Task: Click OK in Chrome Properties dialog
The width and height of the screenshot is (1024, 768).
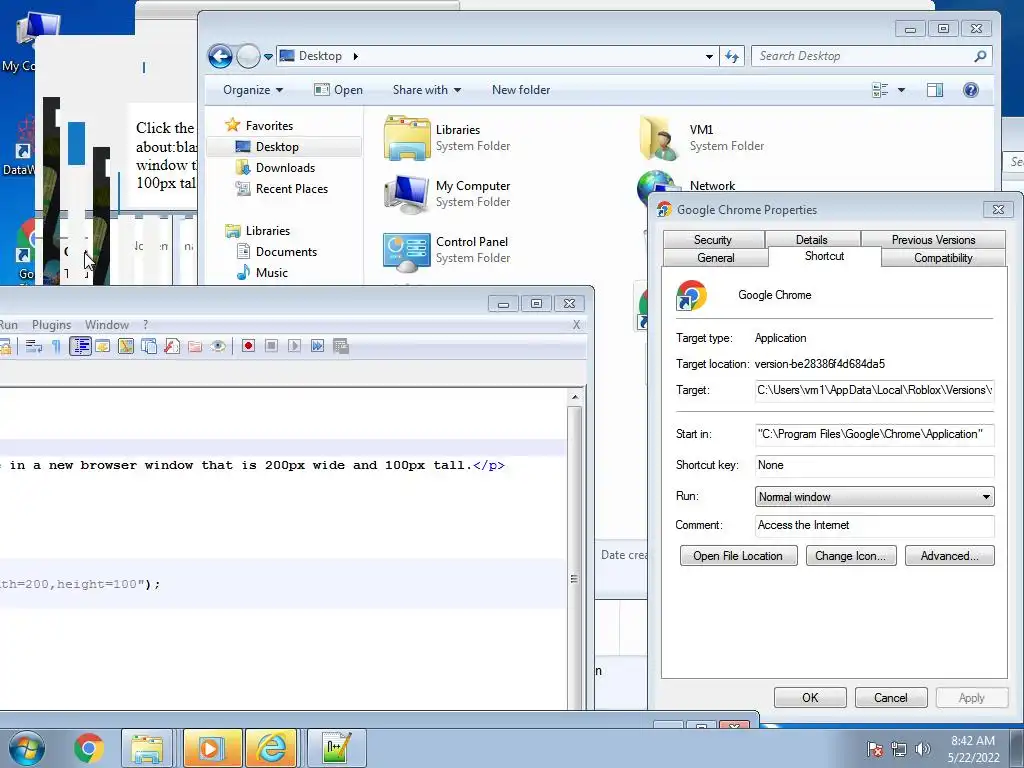Action: point(810,697)
